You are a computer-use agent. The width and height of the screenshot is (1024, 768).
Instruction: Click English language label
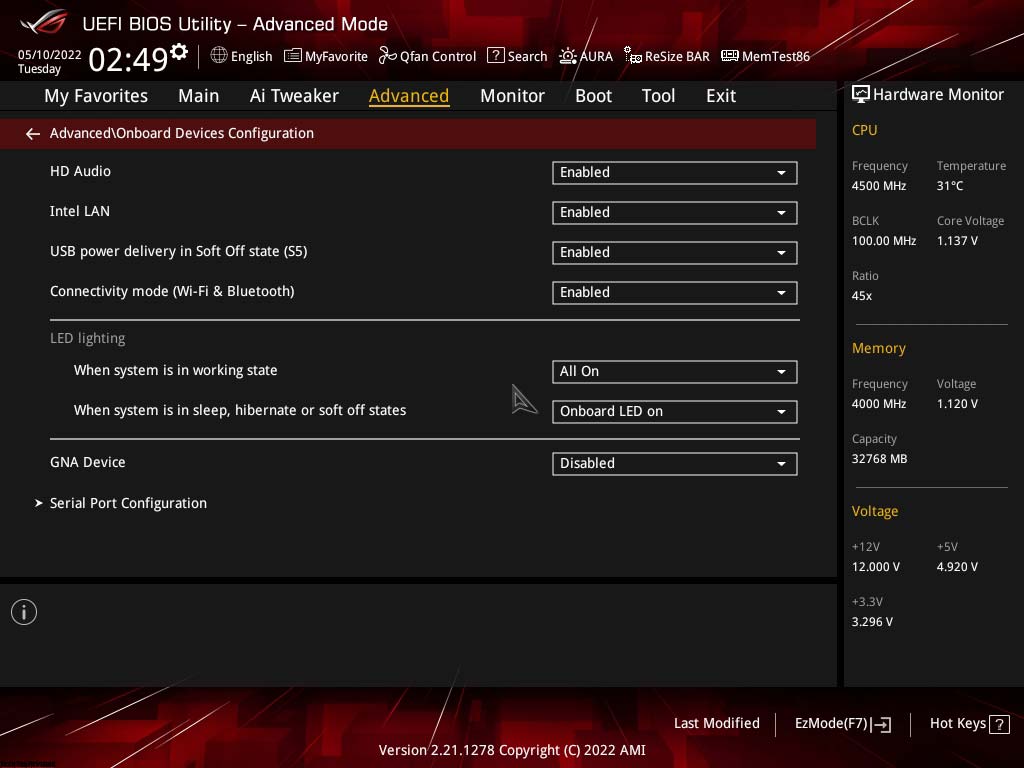(x=251, y=57)
